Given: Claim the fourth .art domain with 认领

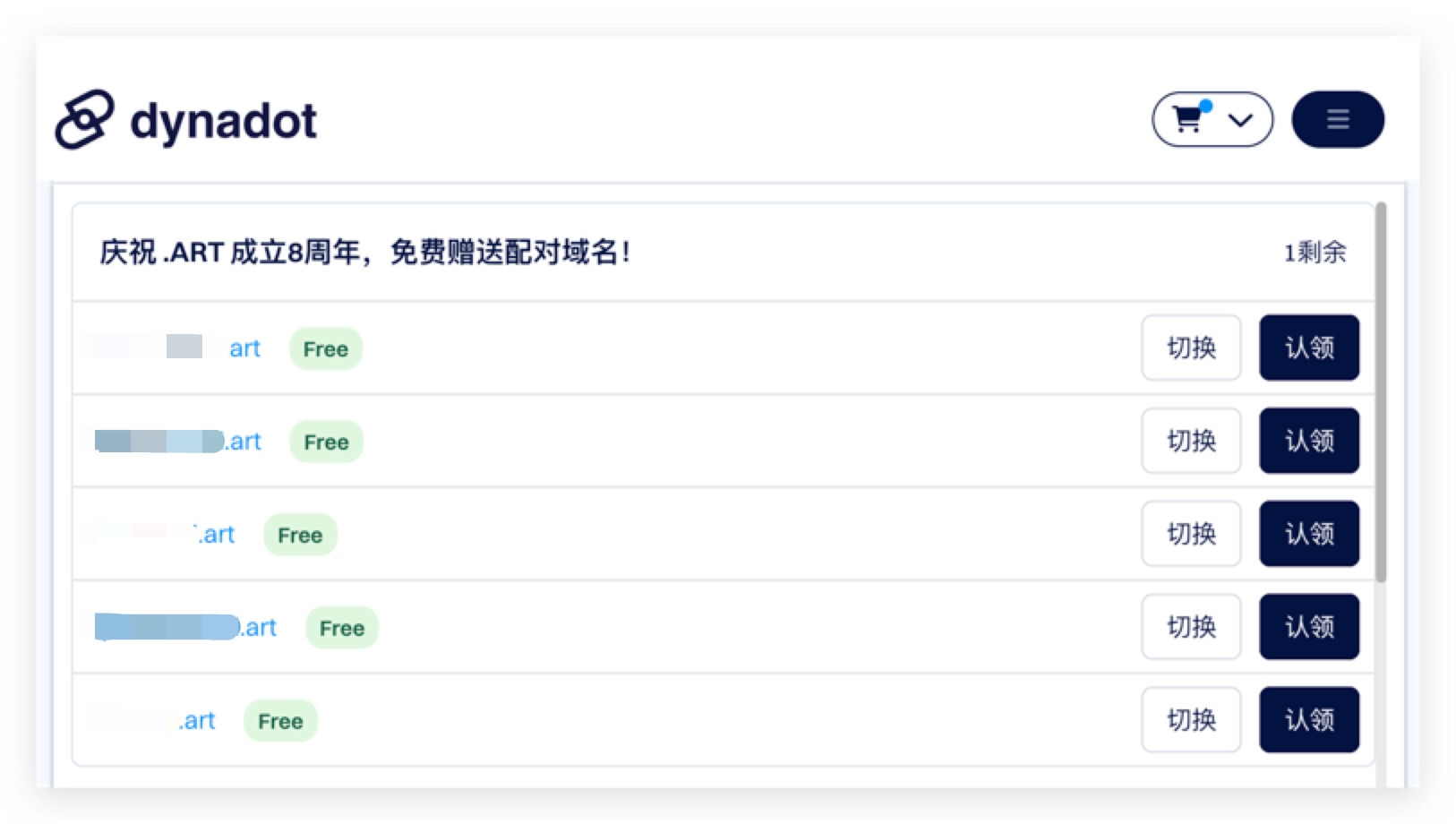Looking at the screenshot, I should [x=1308, y=627].
